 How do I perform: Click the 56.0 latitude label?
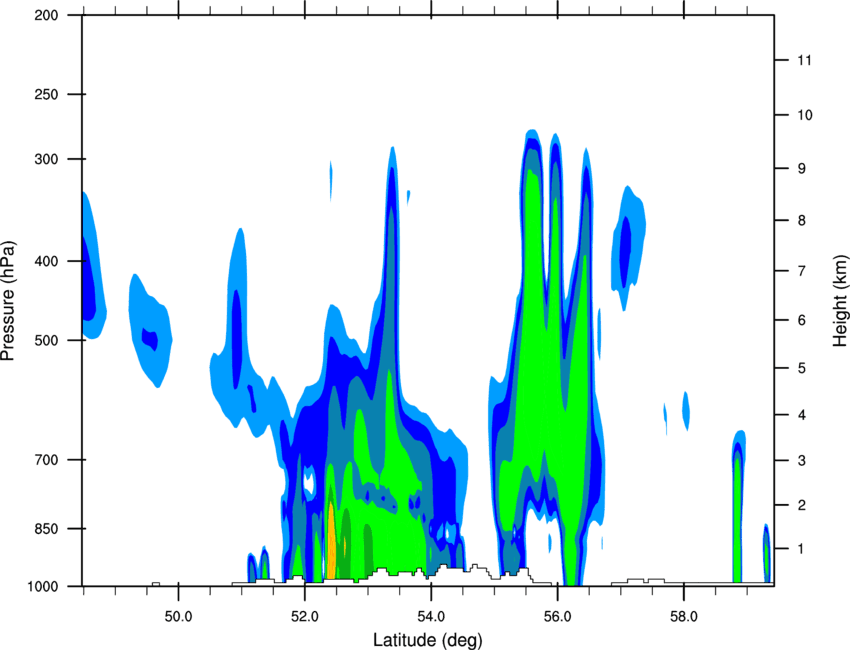coord(558,617)
